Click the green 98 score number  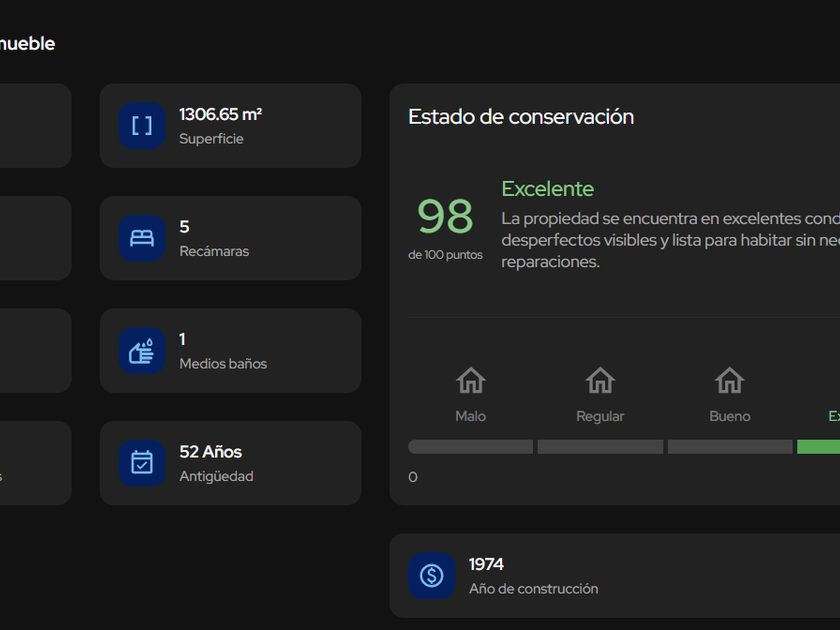click(x=445, y=216)
